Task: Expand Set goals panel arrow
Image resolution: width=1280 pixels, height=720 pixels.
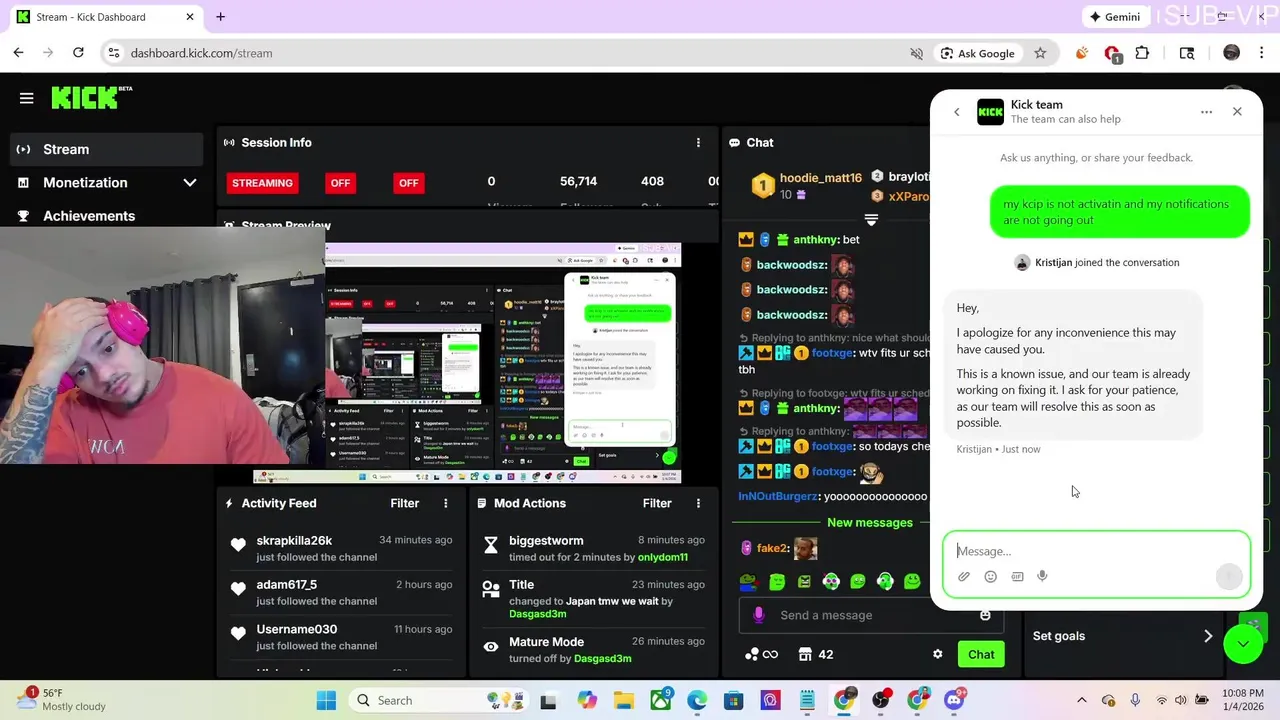Action: [x=1208, y=636]
